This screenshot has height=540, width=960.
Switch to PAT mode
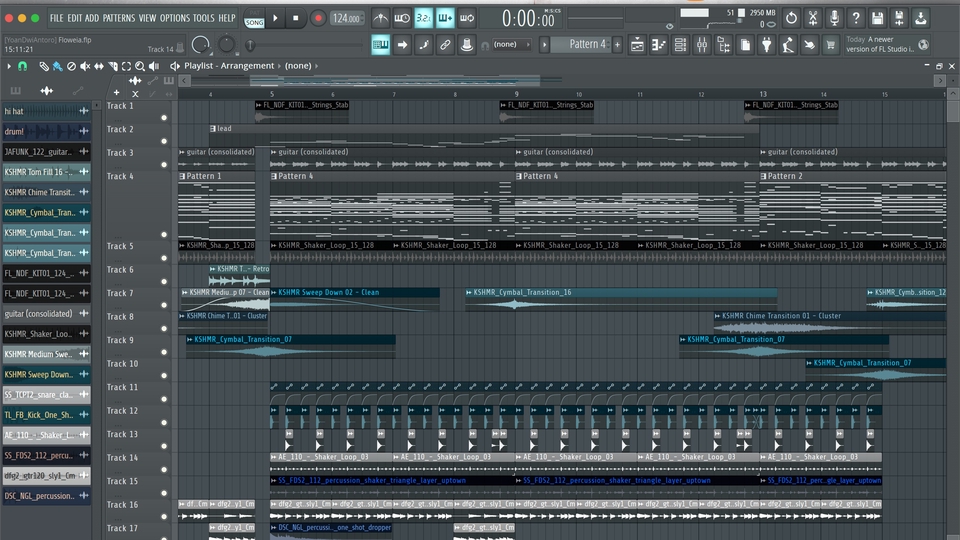pos(253,13)
